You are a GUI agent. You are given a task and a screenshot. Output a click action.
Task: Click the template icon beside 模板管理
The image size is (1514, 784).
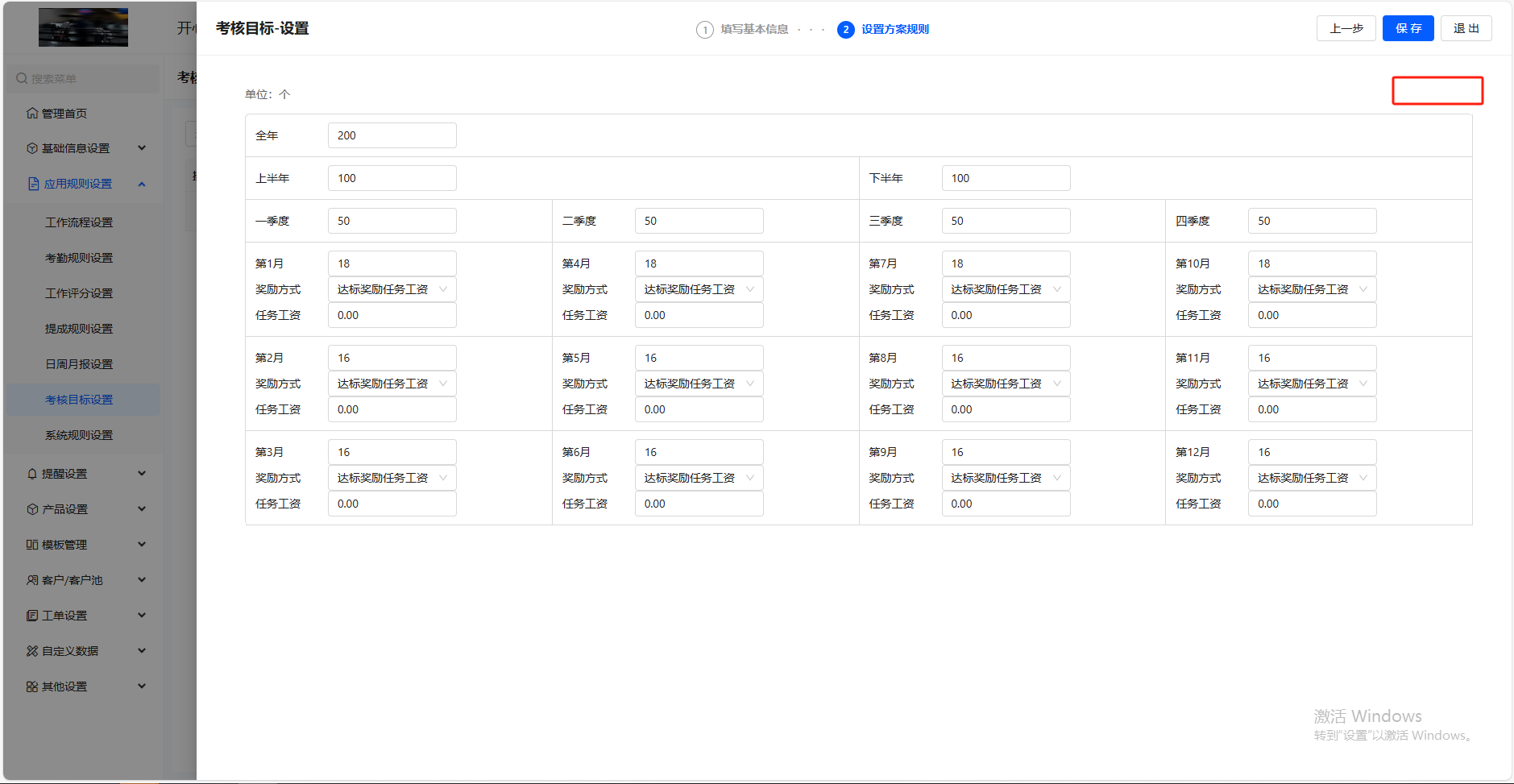(x=32, y=545)
